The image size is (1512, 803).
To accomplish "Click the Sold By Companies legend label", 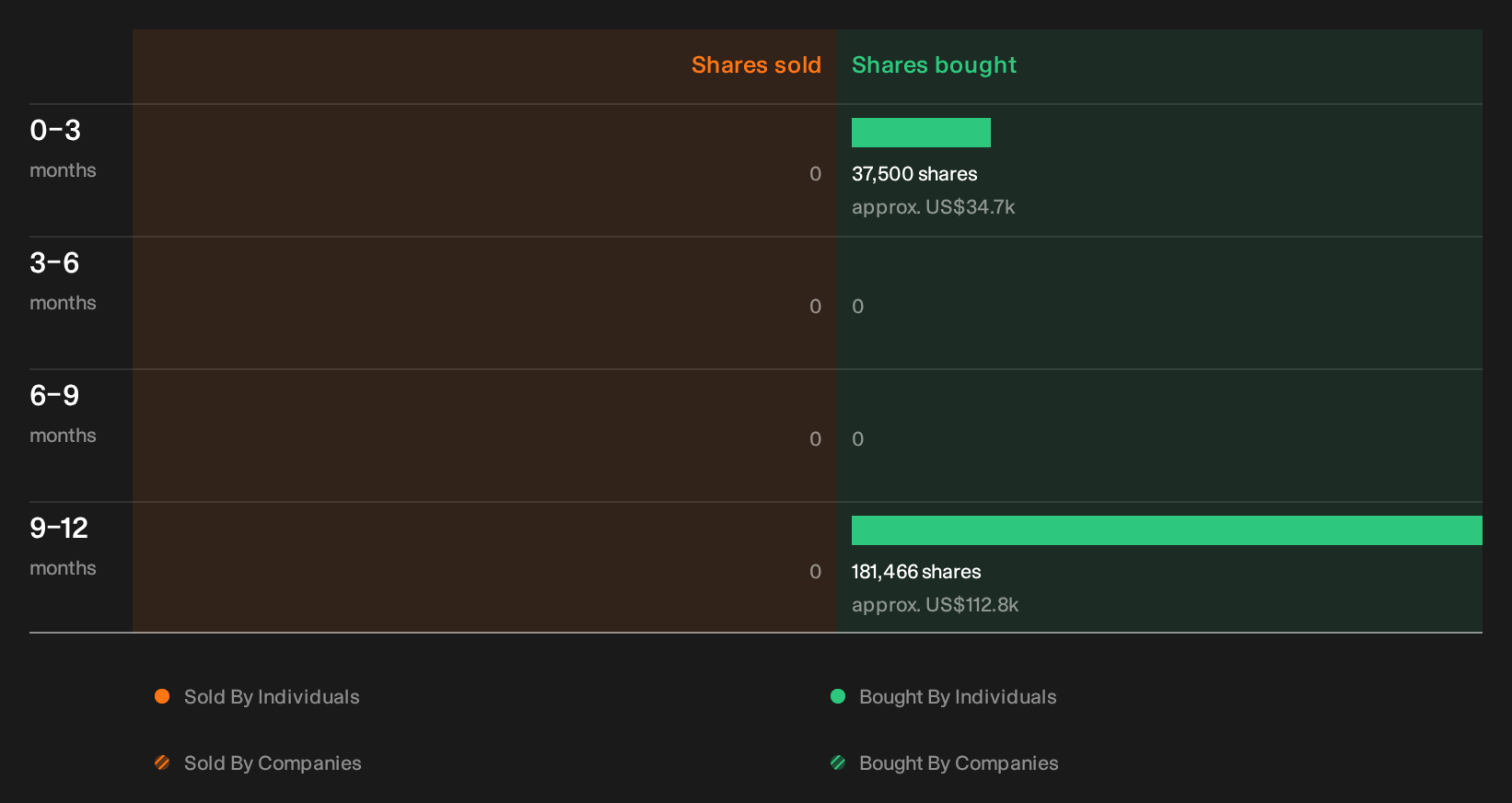I will pyautogui.click(x=273, y=763).
